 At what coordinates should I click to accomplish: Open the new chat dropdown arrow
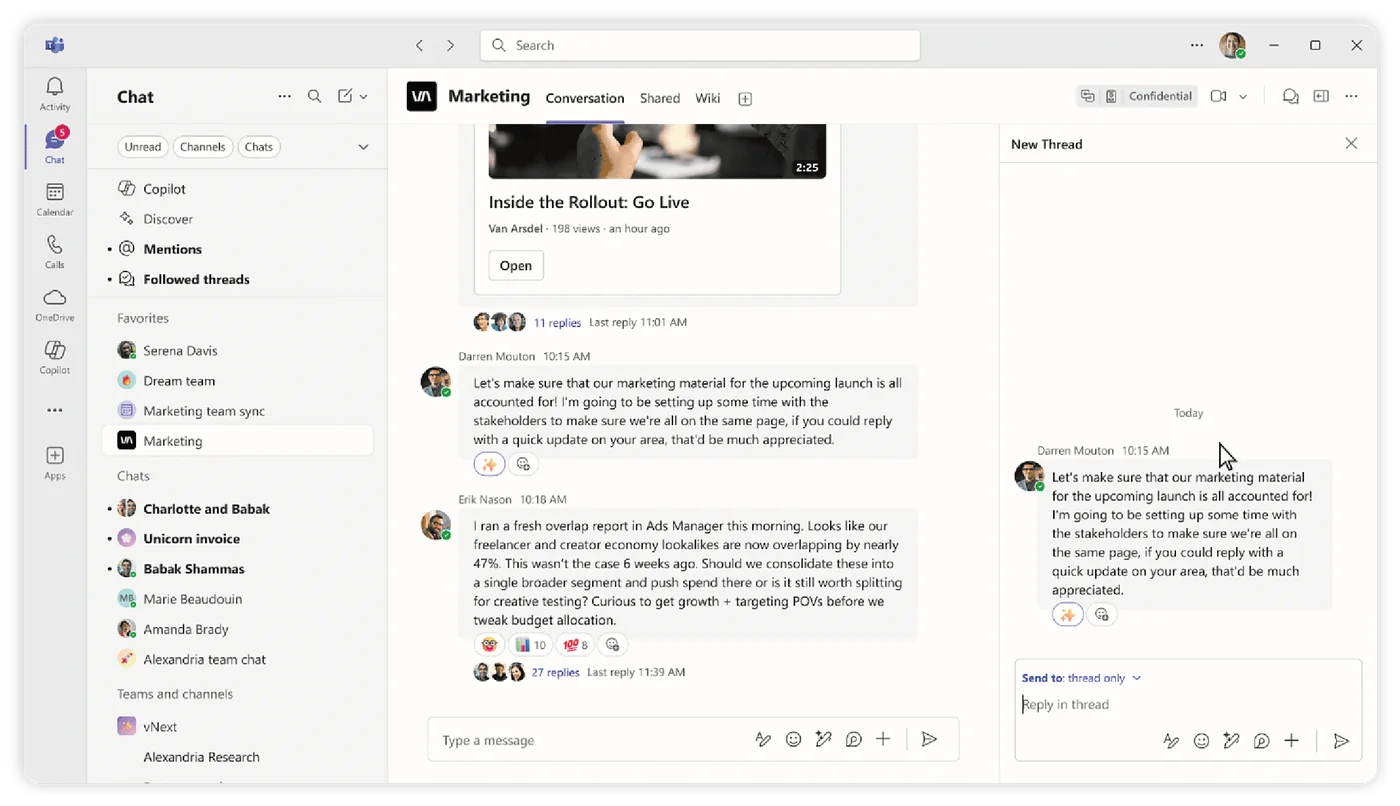363,96
